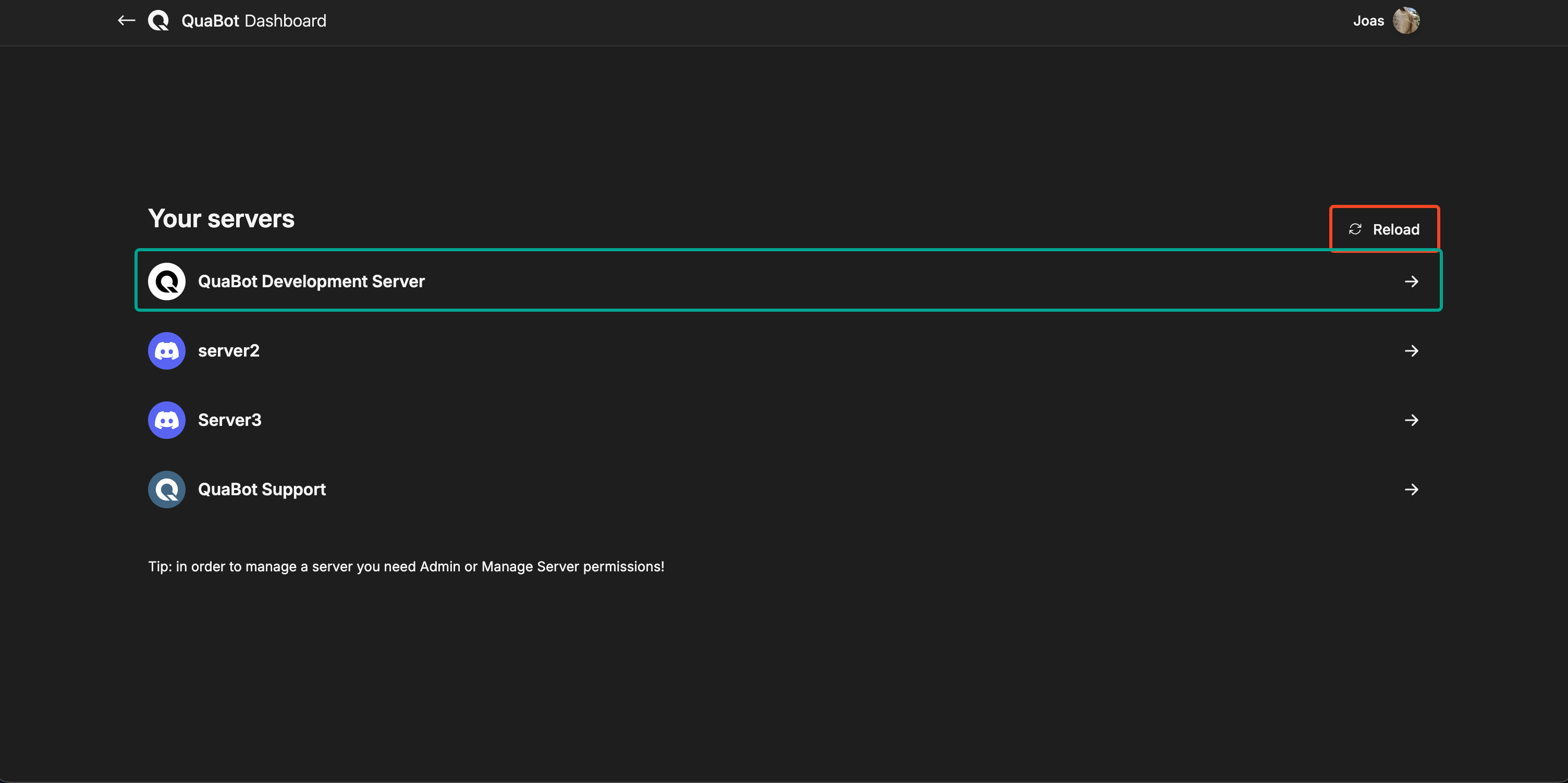Click the Your servers heading
This screenshot has width=1568, height=783.
222,218
